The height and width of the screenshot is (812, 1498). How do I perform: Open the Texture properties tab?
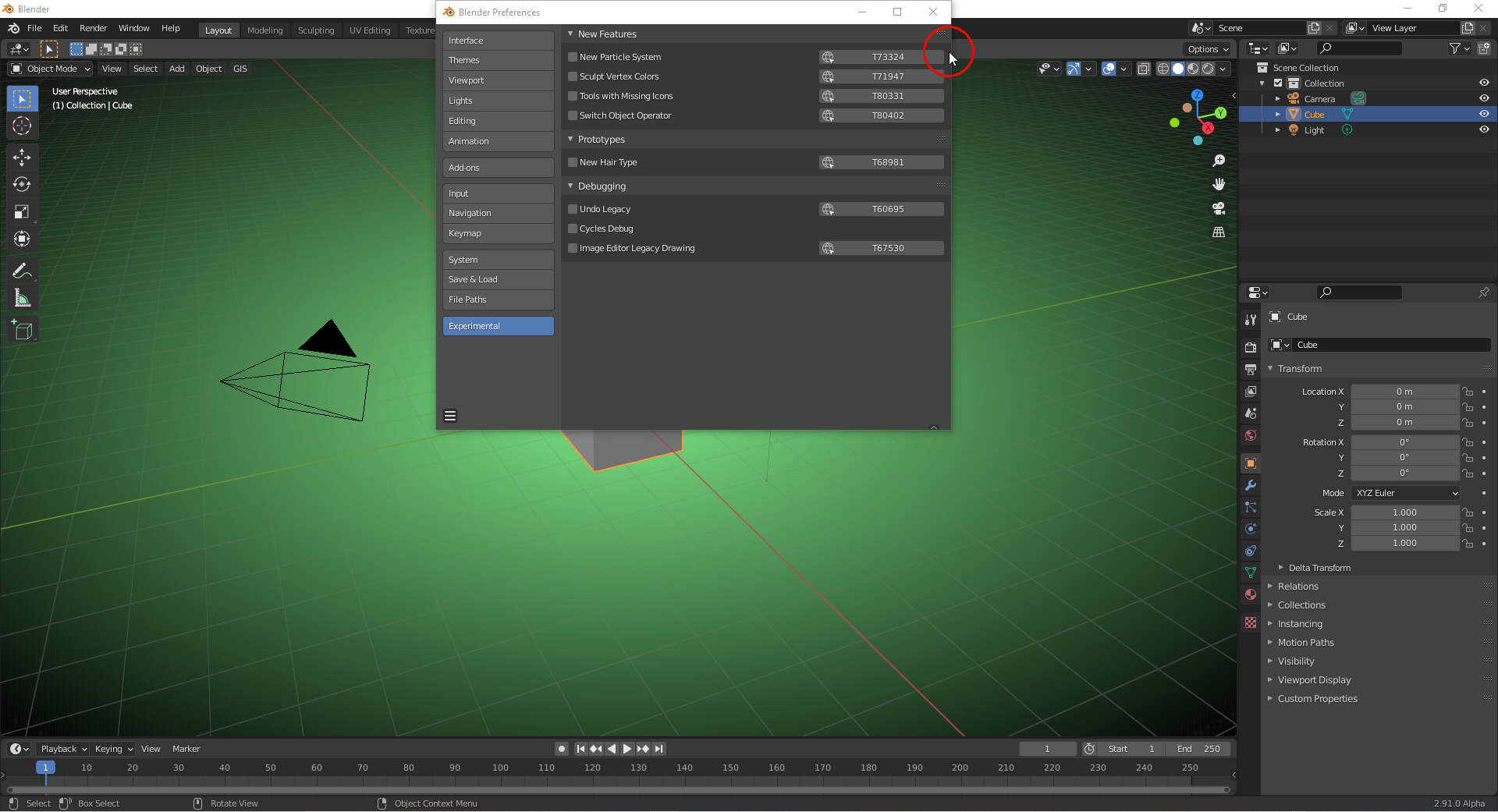[x=1251, y=622]
